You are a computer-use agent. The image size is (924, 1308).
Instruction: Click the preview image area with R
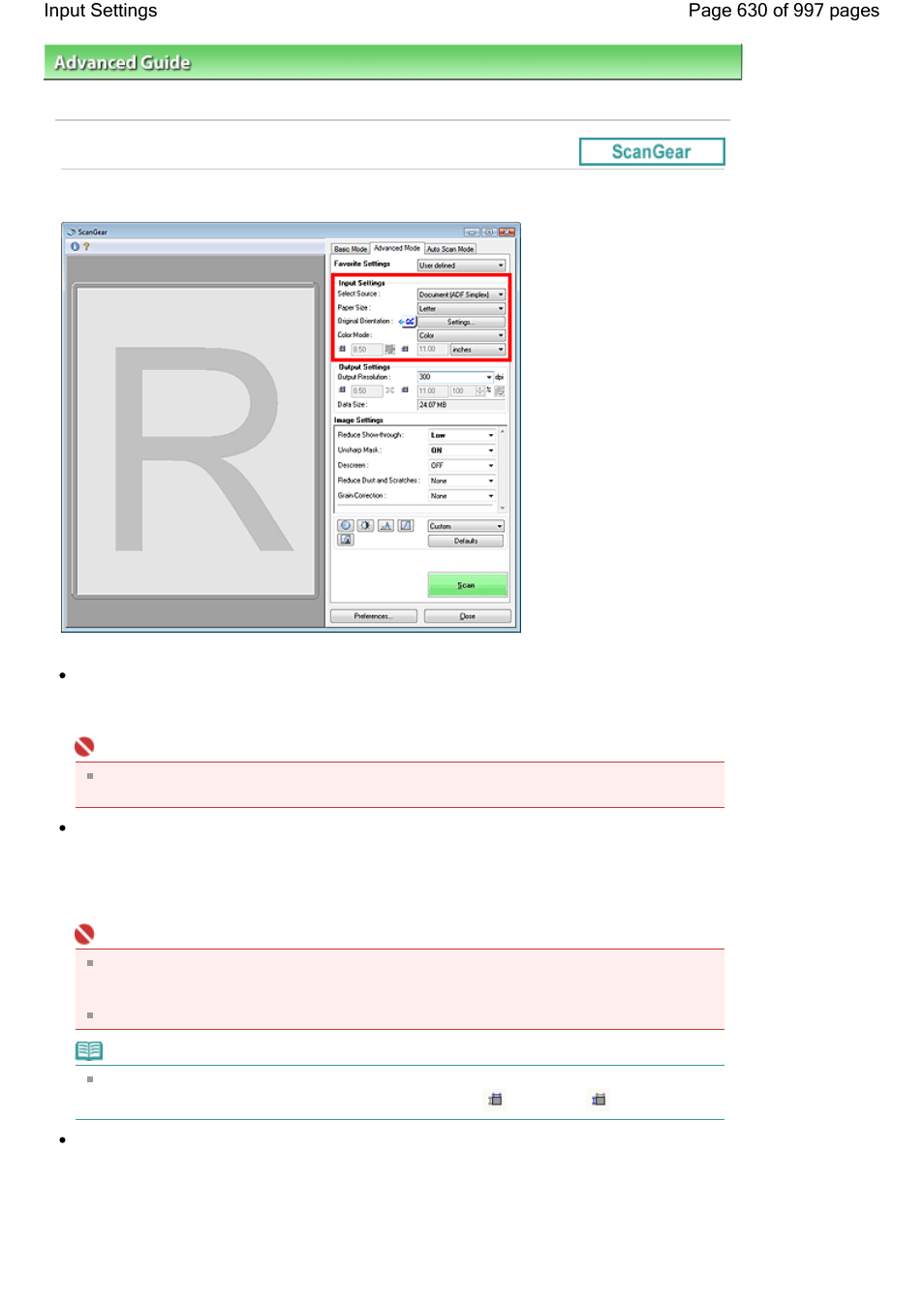coord(196,441)
